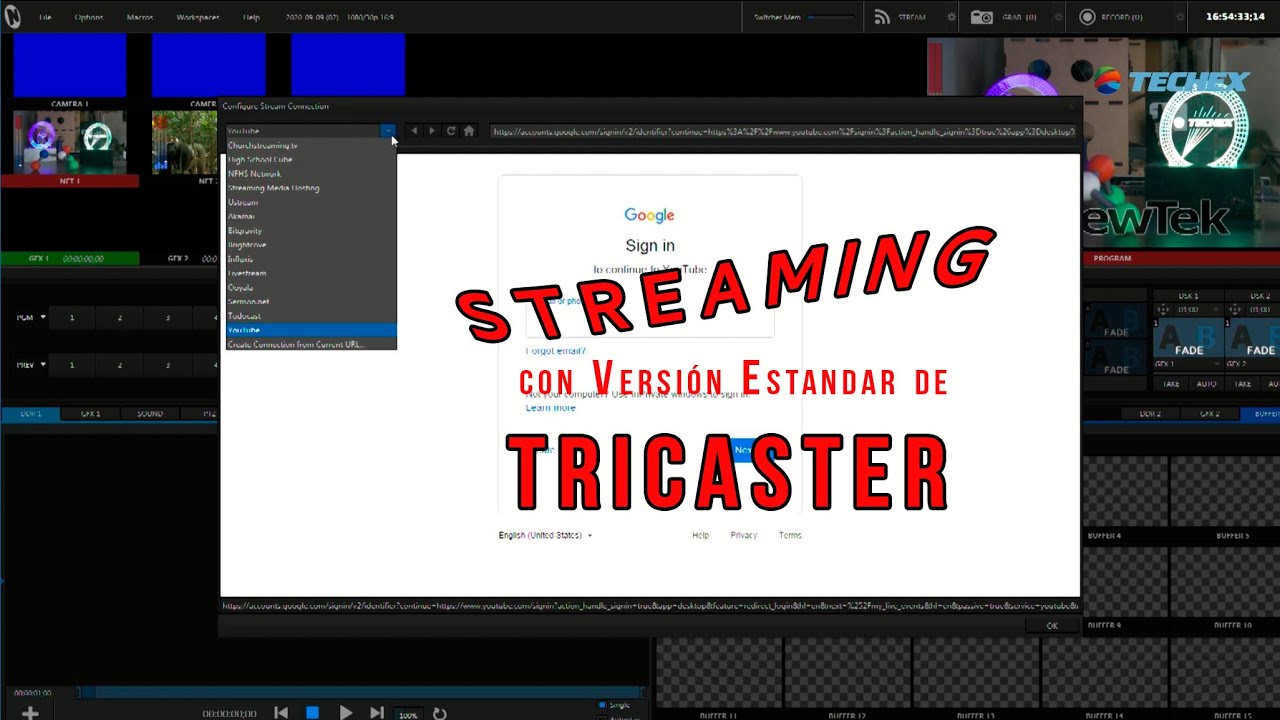Open the Help menu
The width and height of the screenshot is (1280, 720).
pyautogui.click(x=251, y=17)
